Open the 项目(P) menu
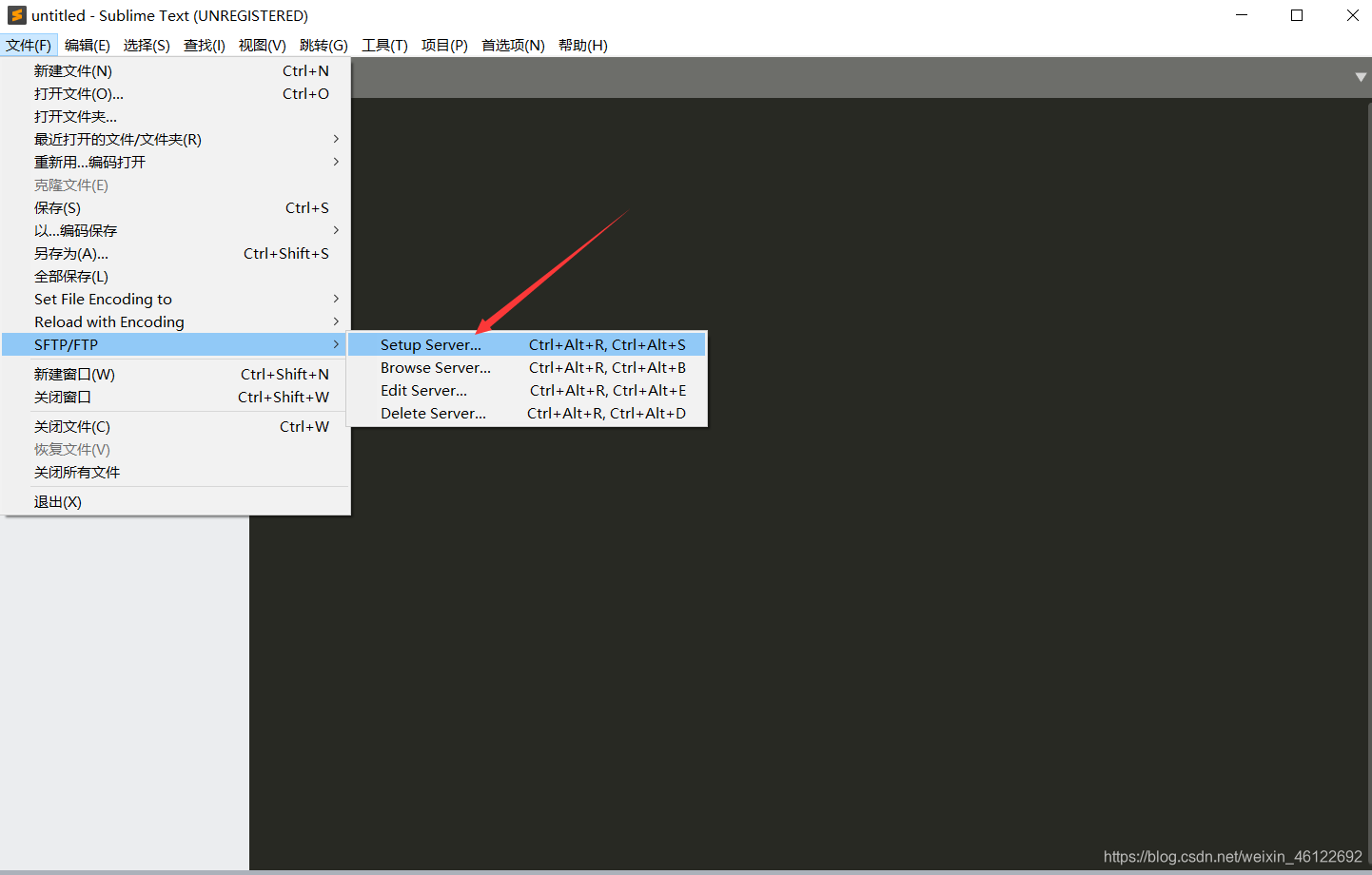 click(x=444, y=45)
